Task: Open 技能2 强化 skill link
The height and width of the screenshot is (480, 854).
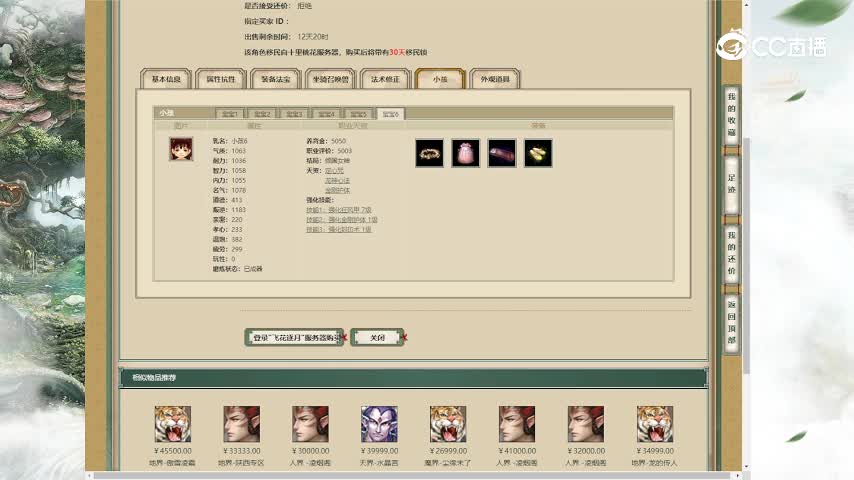Action: tap(341, 220)
